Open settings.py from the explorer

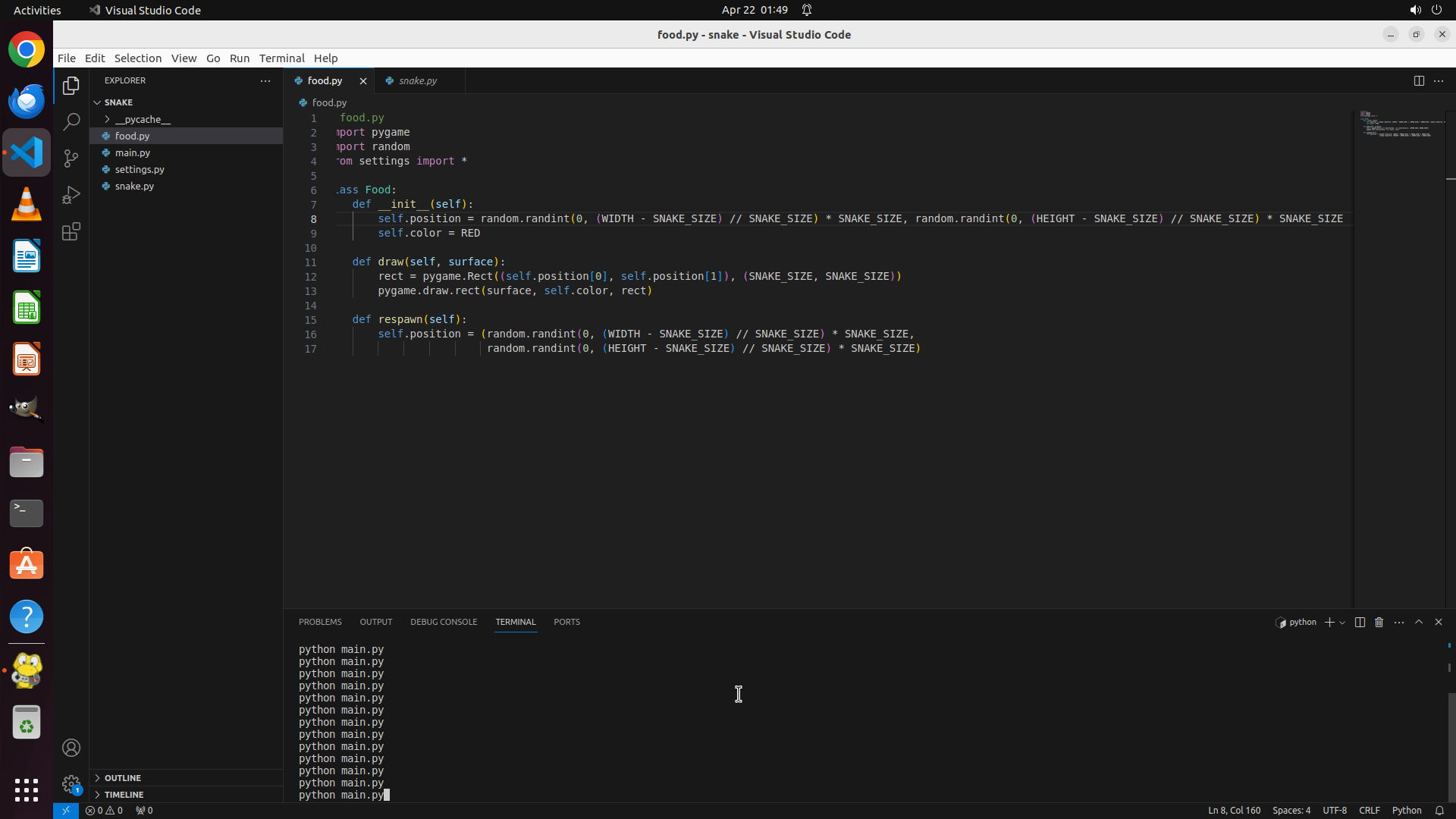click(x=140, y=169)
